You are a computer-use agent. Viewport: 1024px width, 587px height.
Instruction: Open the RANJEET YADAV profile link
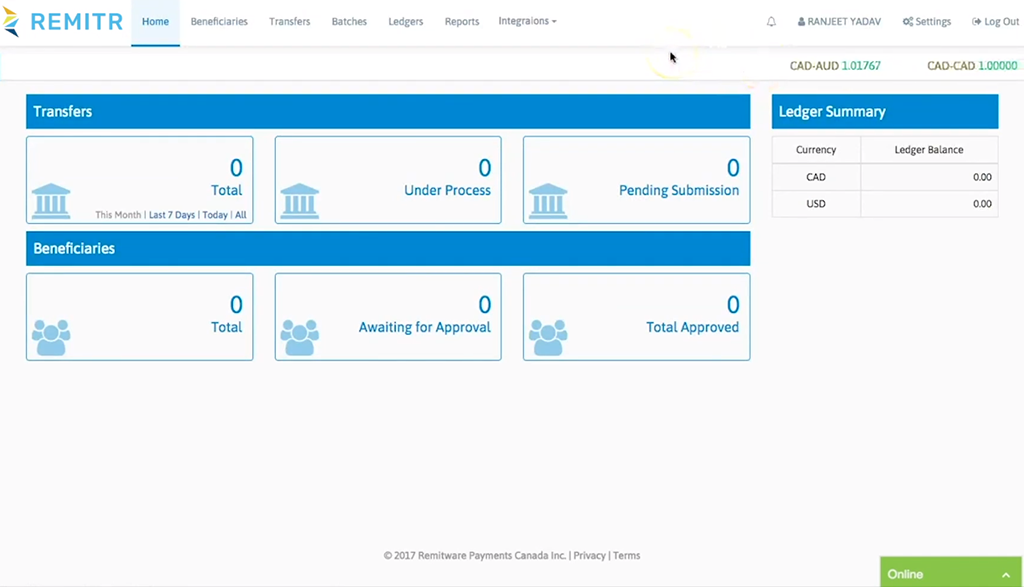coord(839,22)
